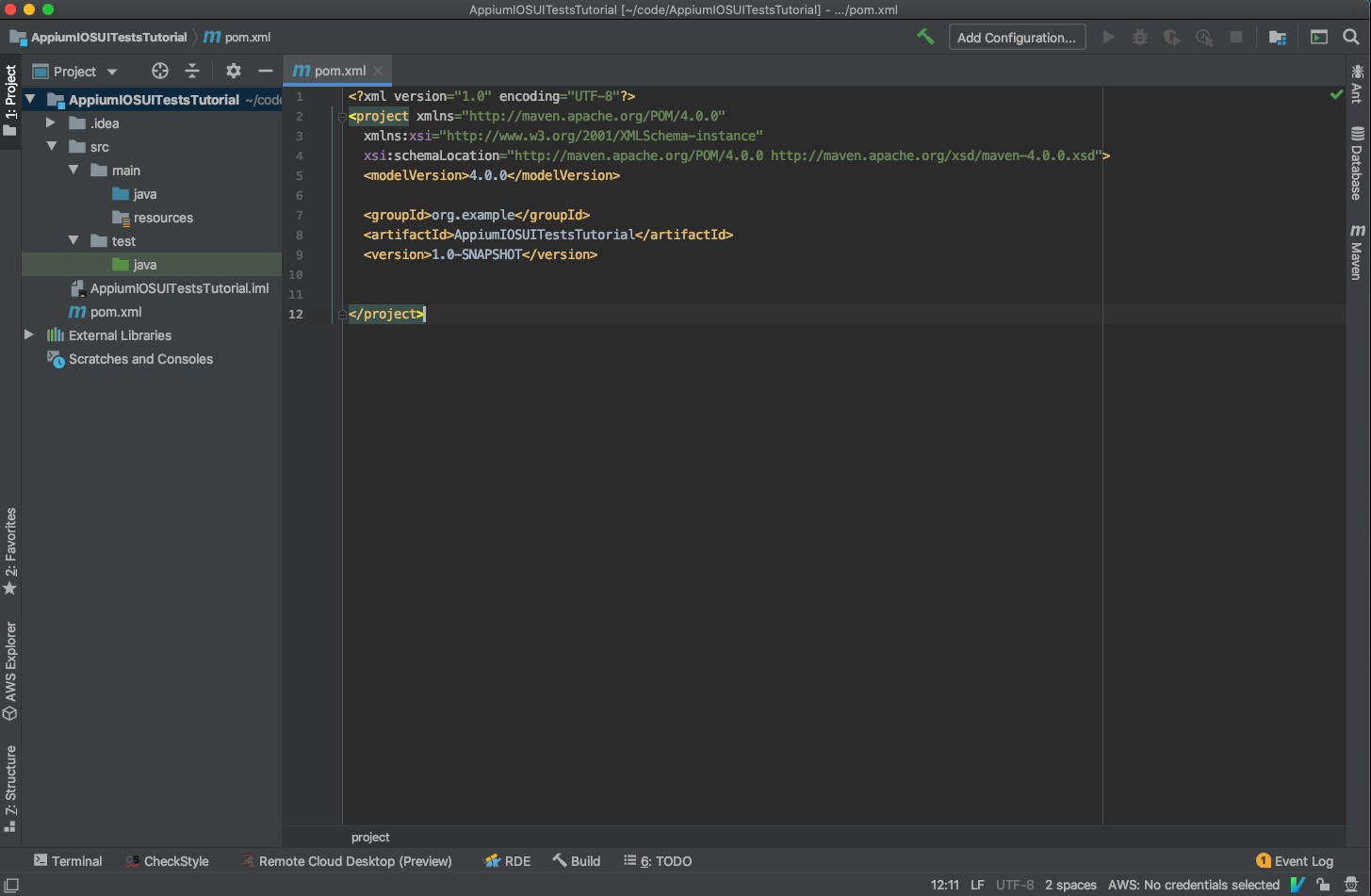Collapse the main folder
The image size is (1371, 896).
pos(73,170)
